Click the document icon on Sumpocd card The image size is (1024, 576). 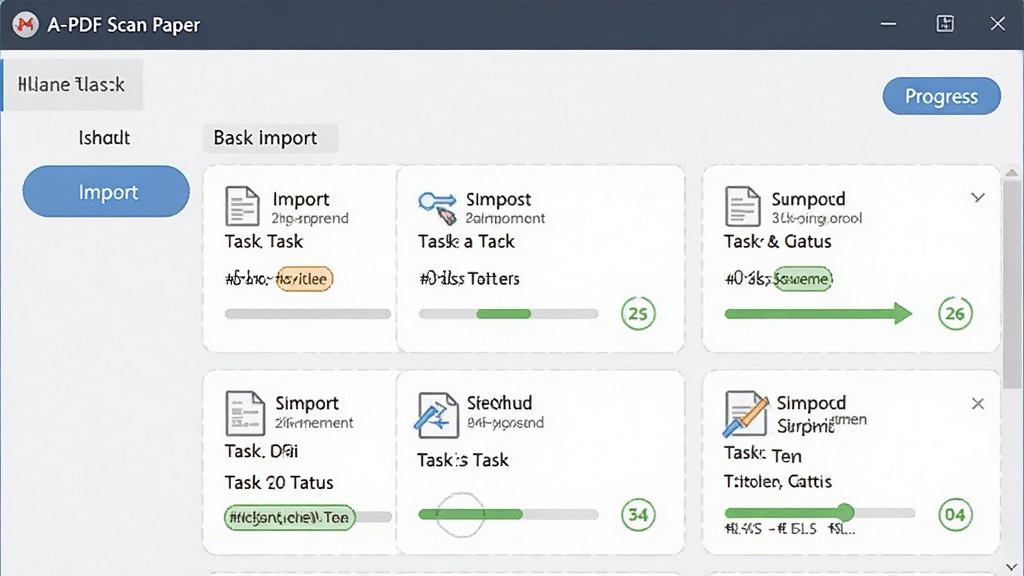coord(743,206)
